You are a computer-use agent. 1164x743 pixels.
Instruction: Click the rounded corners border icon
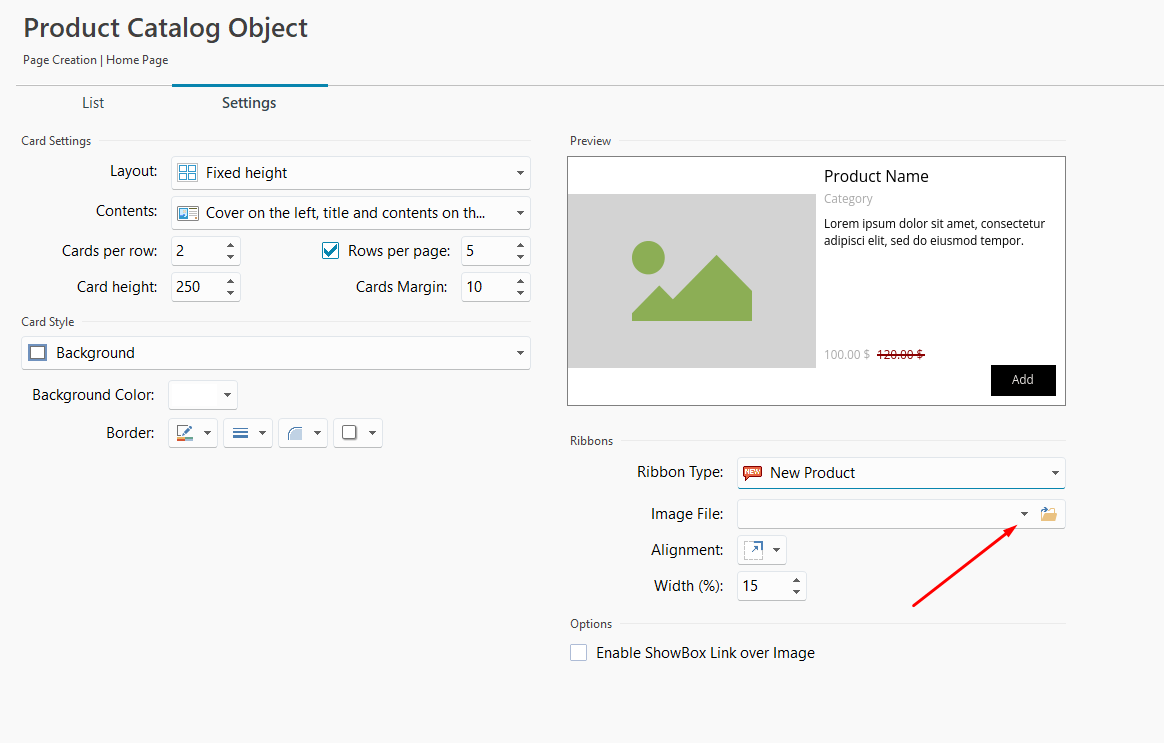(x=295, y=433)
